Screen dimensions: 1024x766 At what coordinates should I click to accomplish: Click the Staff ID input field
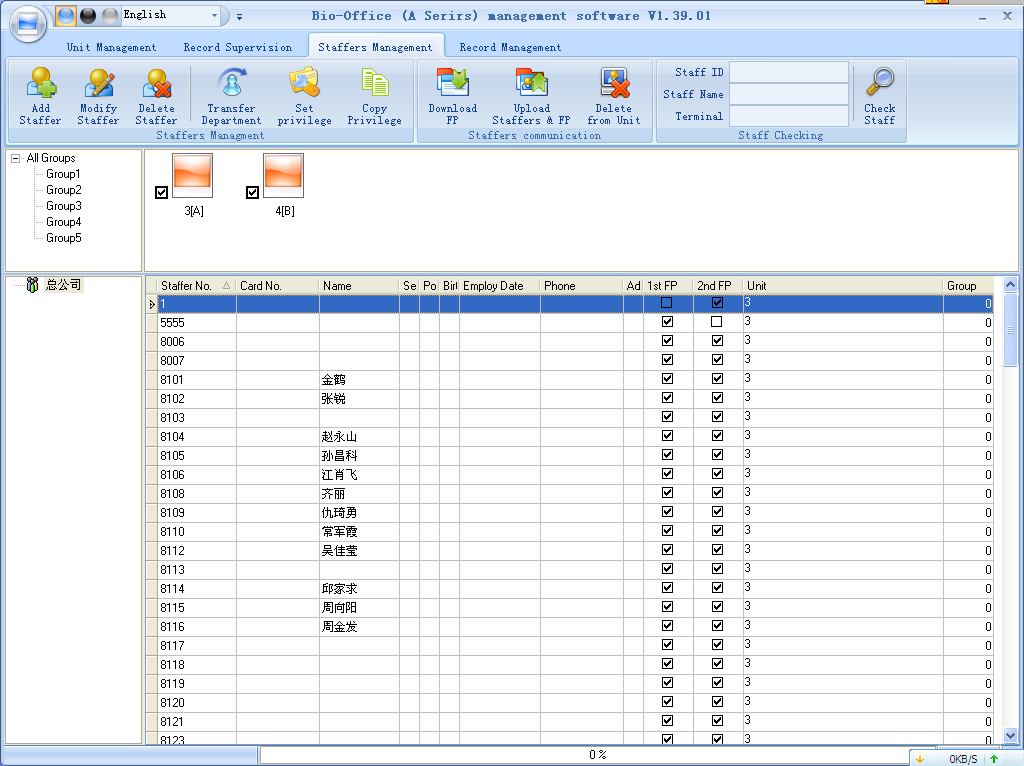tap(788, 73)
